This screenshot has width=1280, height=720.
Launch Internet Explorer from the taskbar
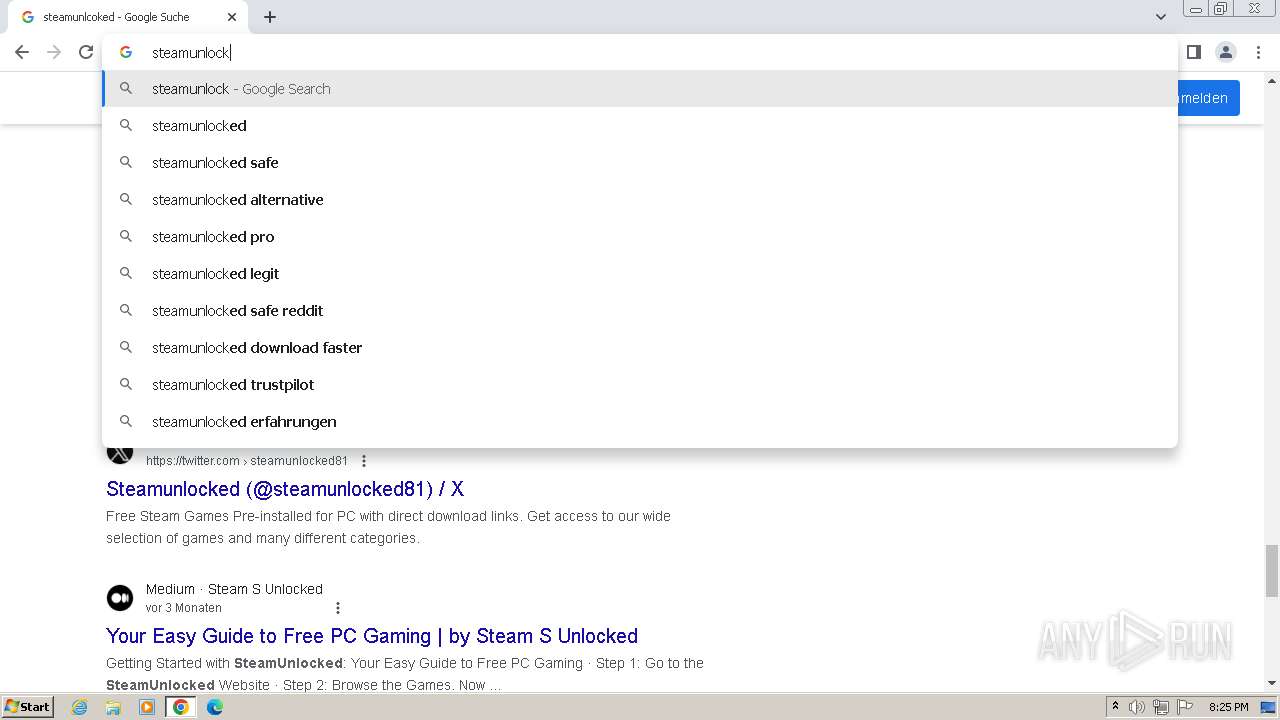80,707
